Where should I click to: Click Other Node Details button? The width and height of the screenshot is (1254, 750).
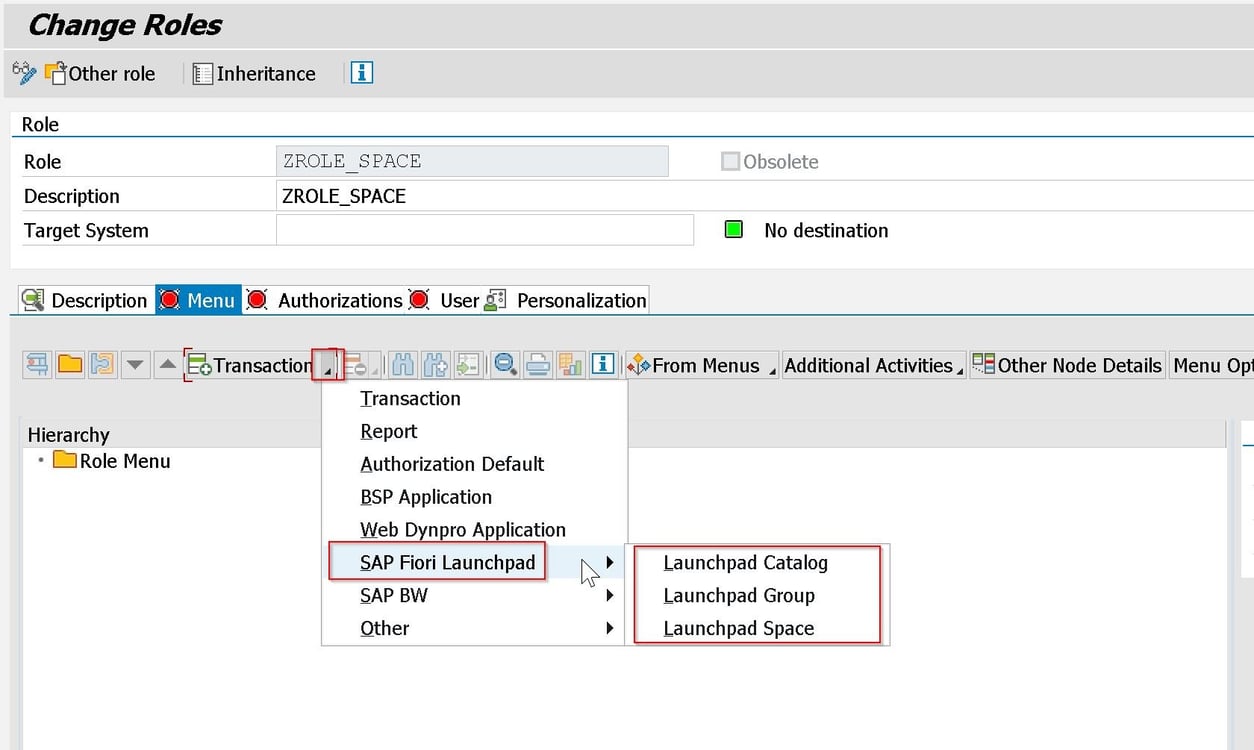click(x=1067, y=365)
